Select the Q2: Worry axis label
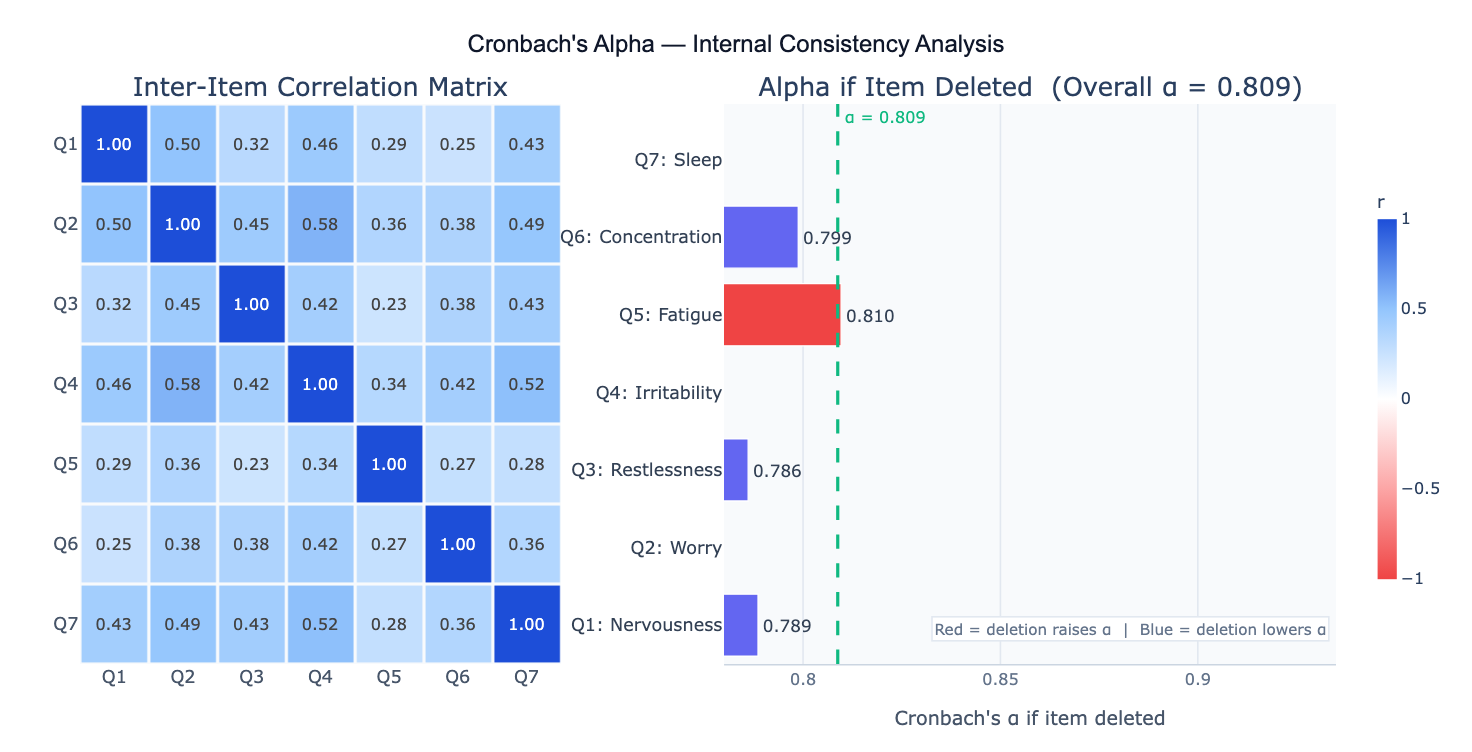Screen dimensions: 1472x752 click(x=676, y=548)
